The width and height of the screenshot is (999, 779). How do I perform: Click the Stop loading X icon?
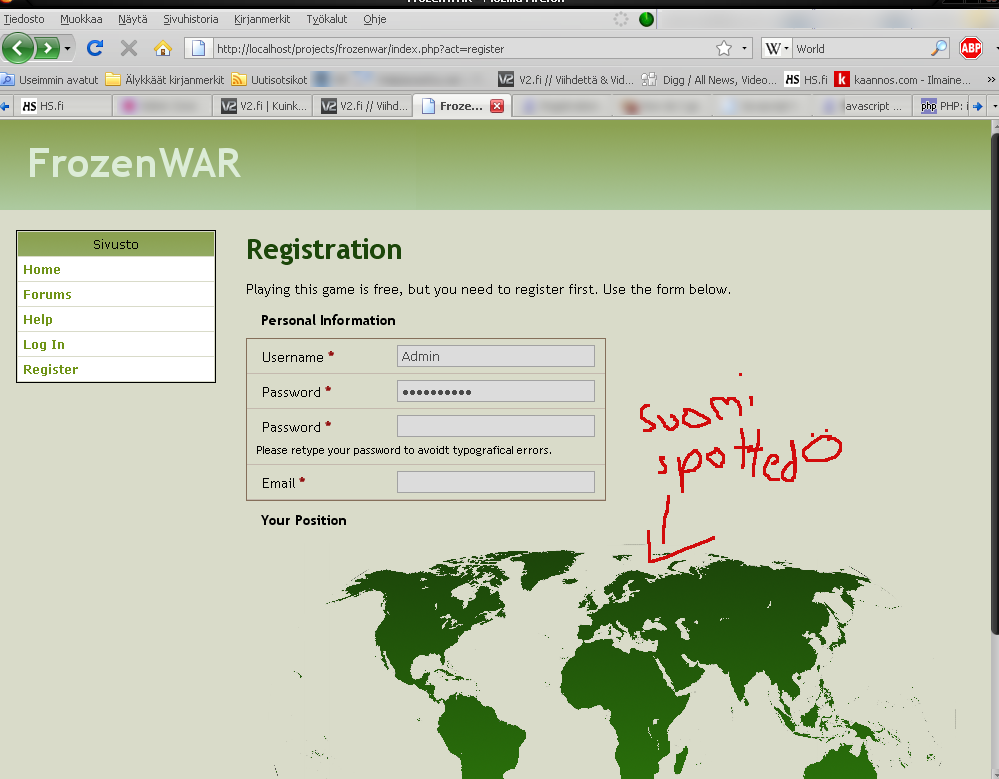coord(128,48)
